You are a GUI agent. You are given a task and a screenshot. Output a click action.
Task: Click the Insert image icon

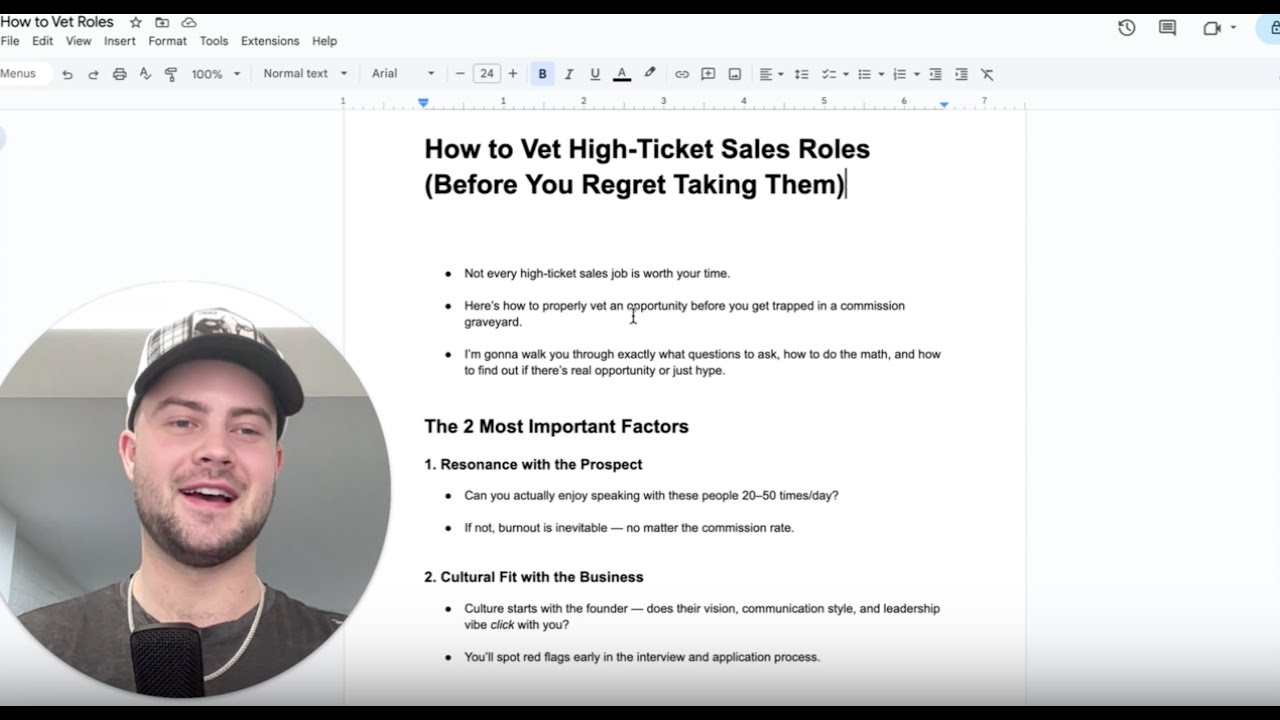(735, 74)
